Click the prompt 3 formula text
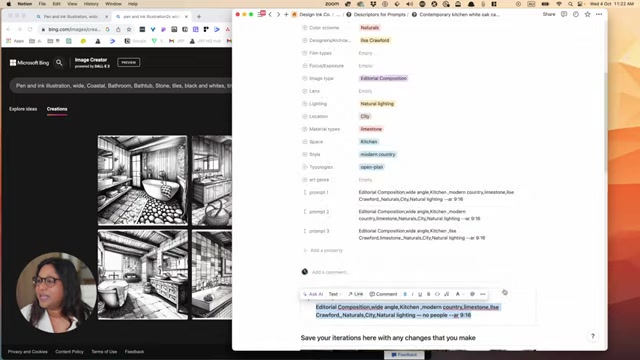Viewport: 640px width, 360px height. pos(422,234)
